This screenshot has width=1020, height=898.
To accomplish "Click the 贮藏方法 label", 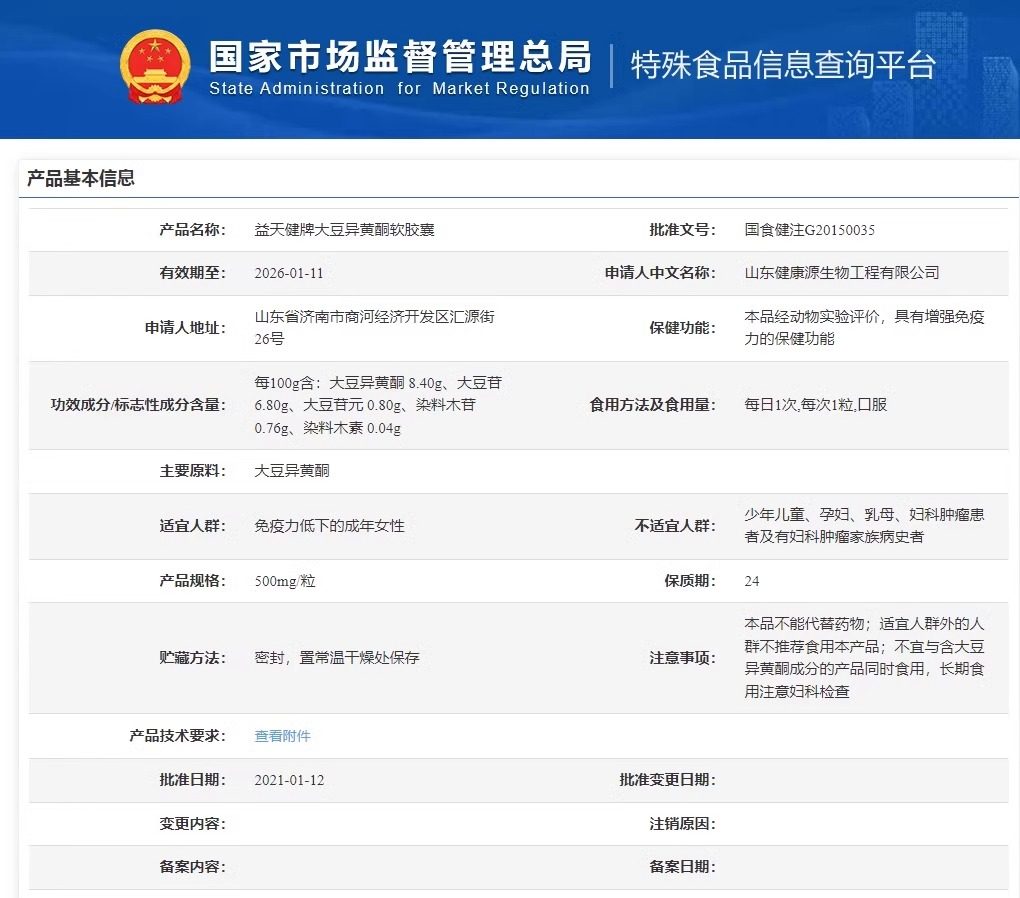I will click(193, 658).
